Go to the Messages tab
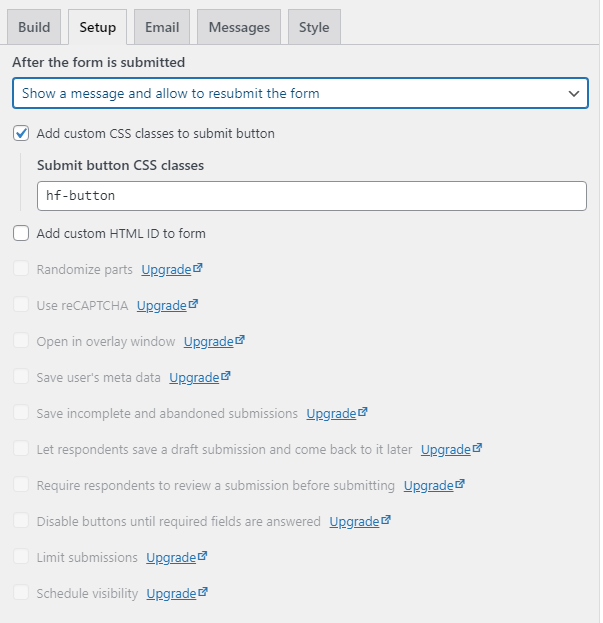The height and width of the screenshot is (623, 603). [239, 27]
